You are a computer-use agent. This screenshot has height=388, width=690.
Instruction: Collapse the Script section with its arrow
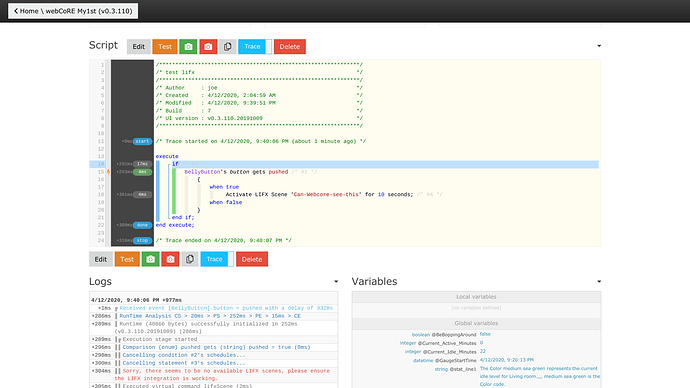[x=599, y=46]
